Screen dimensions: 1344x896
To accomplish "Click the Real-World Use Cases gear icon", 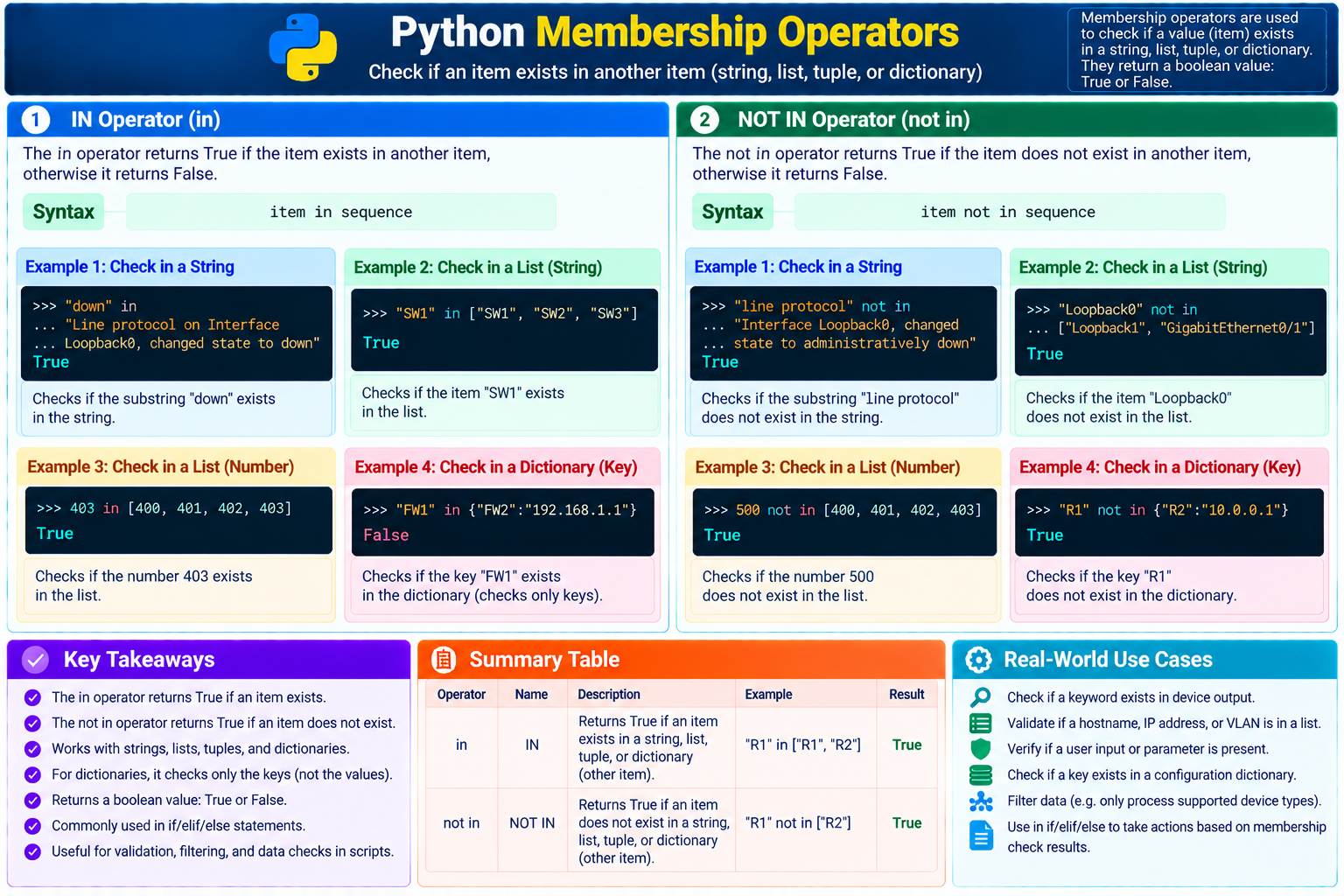I will coord(978,660).
